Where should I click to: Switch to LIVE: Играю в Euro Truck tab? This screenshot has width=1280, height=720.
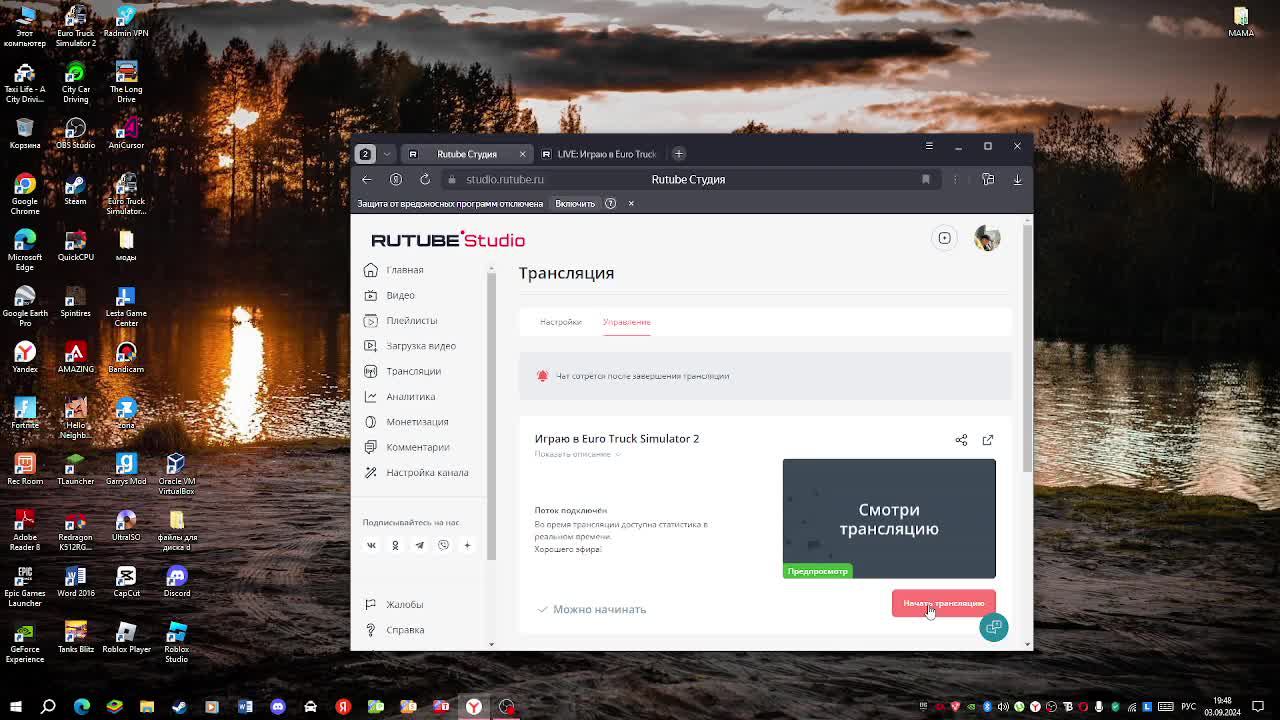tap(599, 154)
